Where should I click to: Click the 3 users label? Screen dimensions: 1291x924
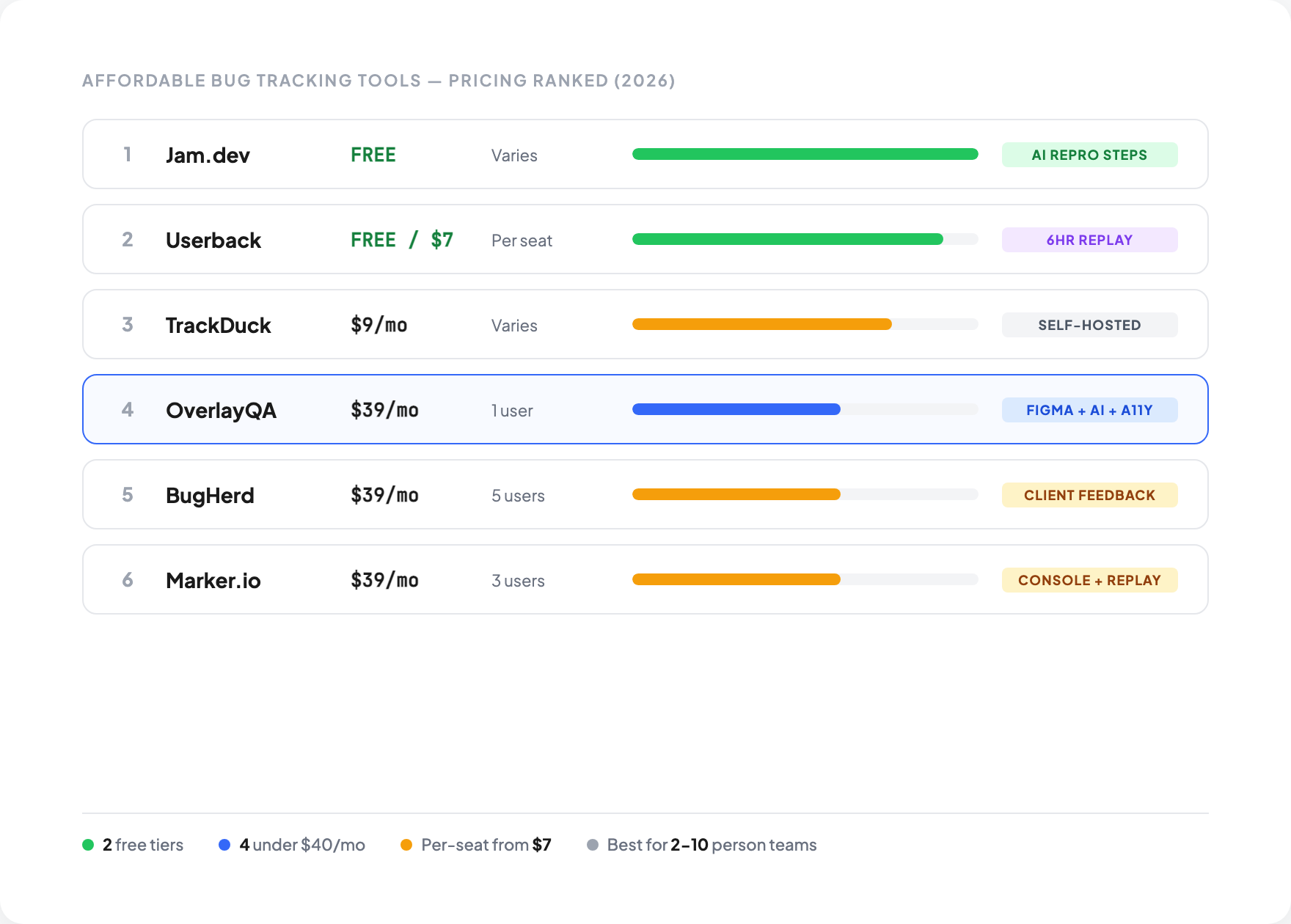518,581
